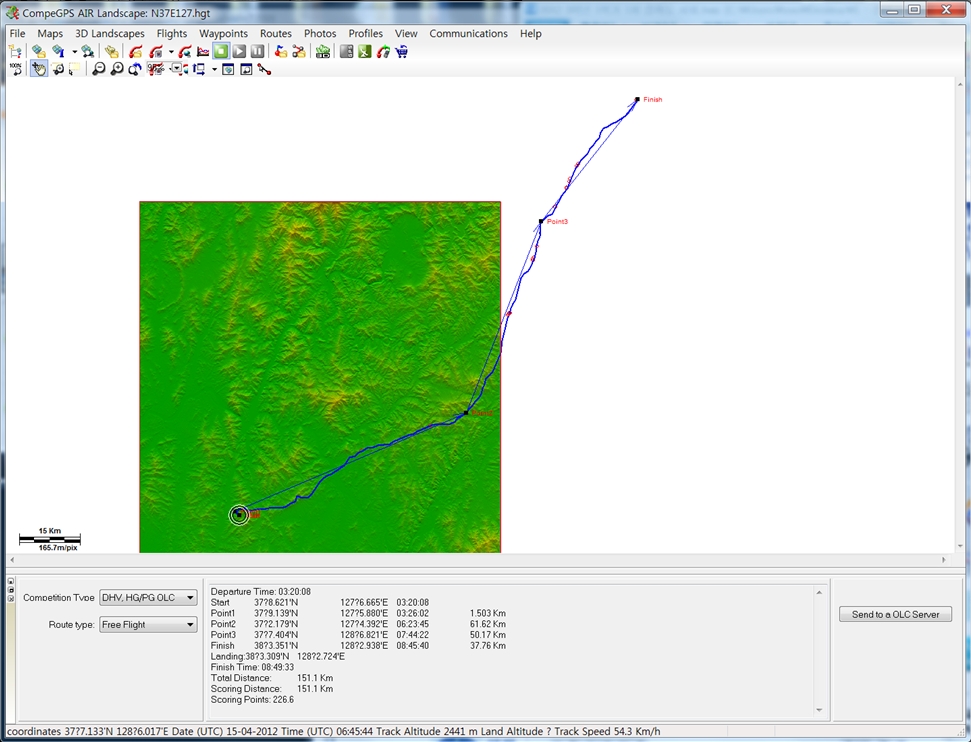Open a waypoints file with the hand-folder icon
The height and width of the screenshot is (742, 971).
111,51
